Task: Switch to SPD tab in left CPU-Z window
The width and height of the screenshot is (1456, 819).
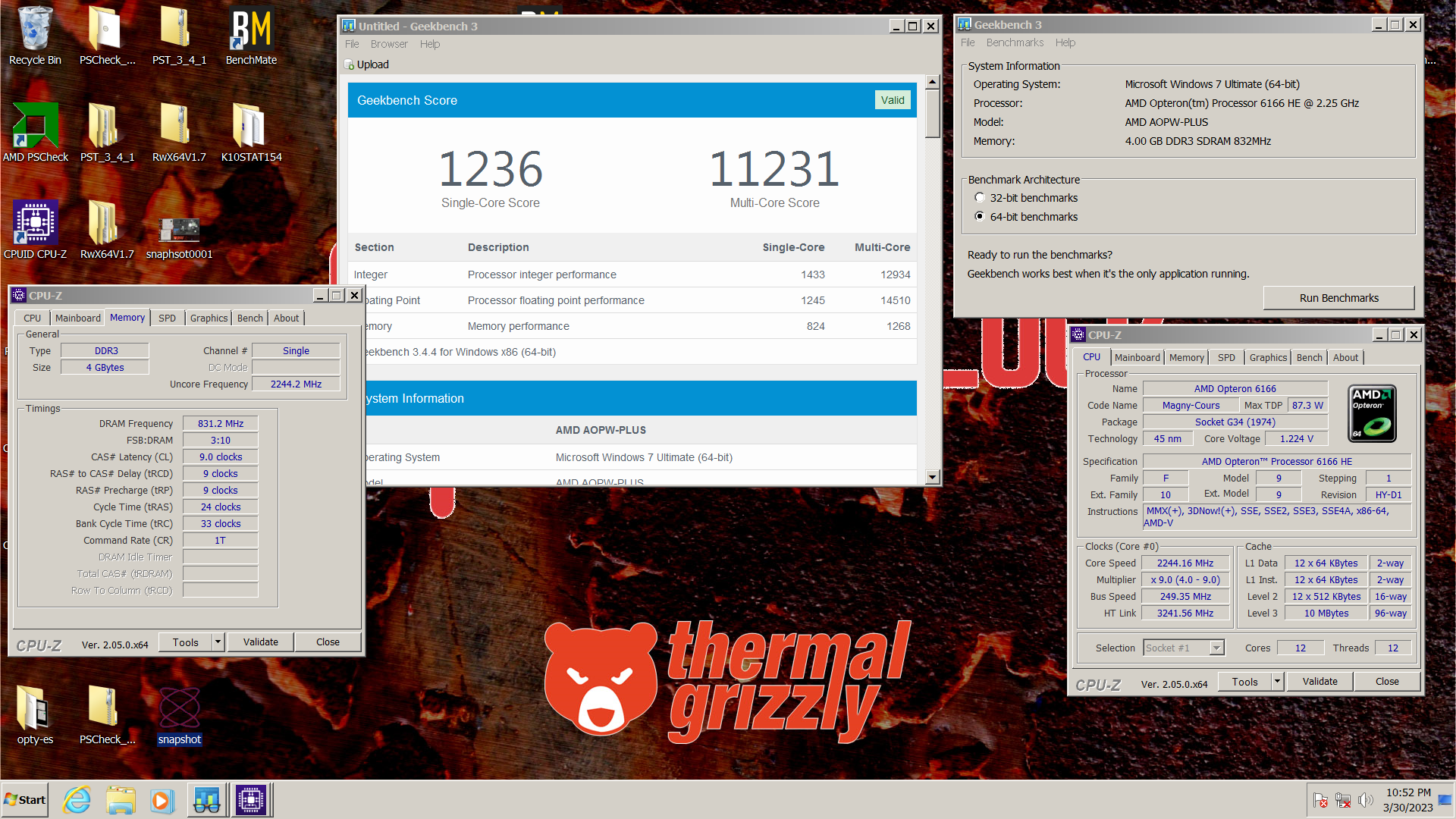Action: (x=167, y=318)
